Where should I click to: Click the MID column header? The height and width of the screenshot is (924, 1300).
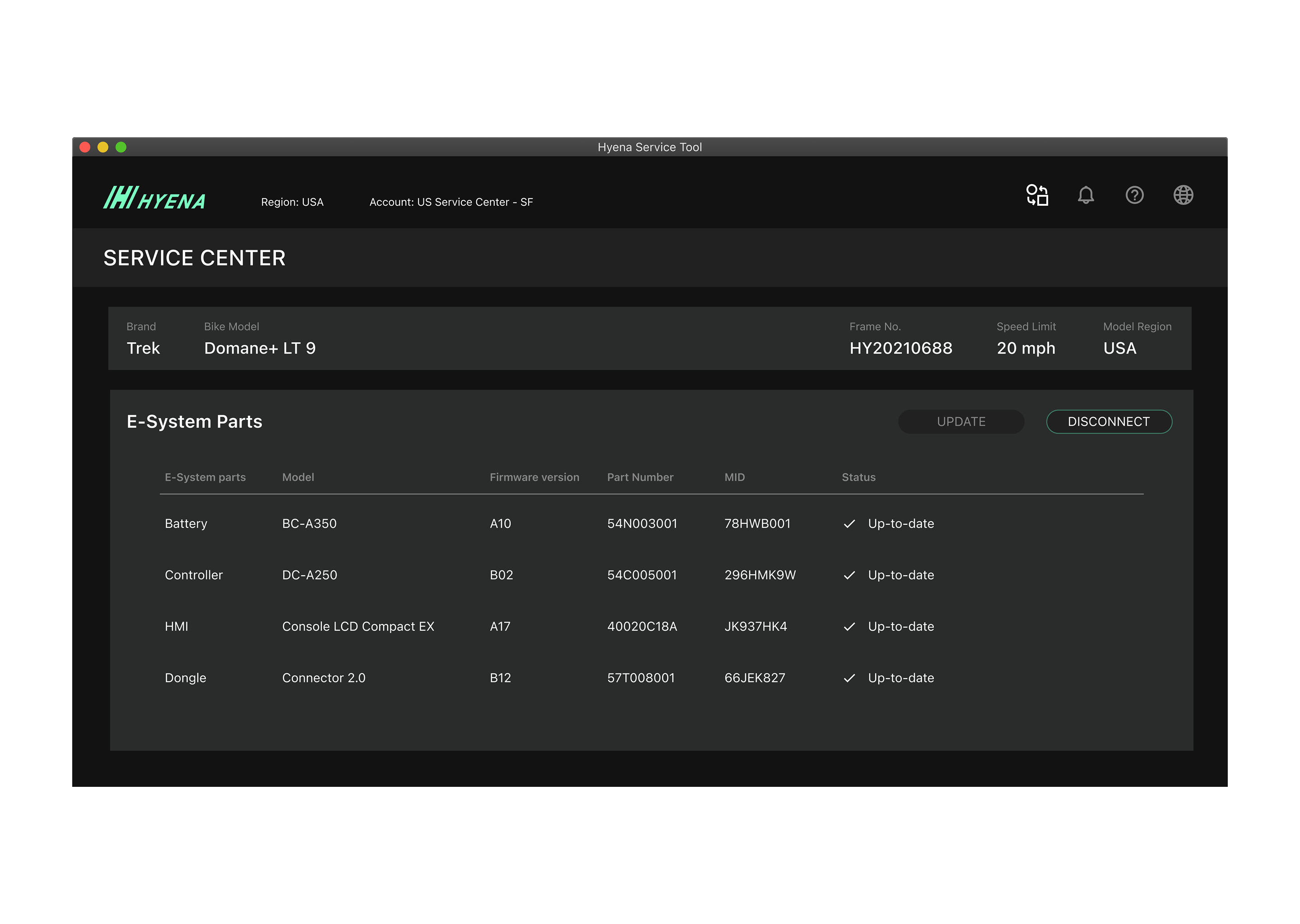pyautogui.click(x=734, y=477)
